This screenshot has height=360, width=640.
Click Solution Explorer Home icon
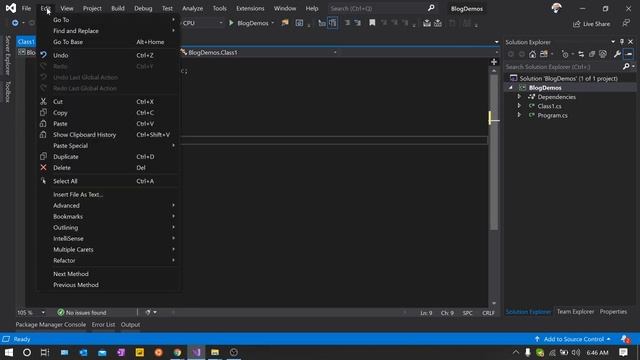532,54
